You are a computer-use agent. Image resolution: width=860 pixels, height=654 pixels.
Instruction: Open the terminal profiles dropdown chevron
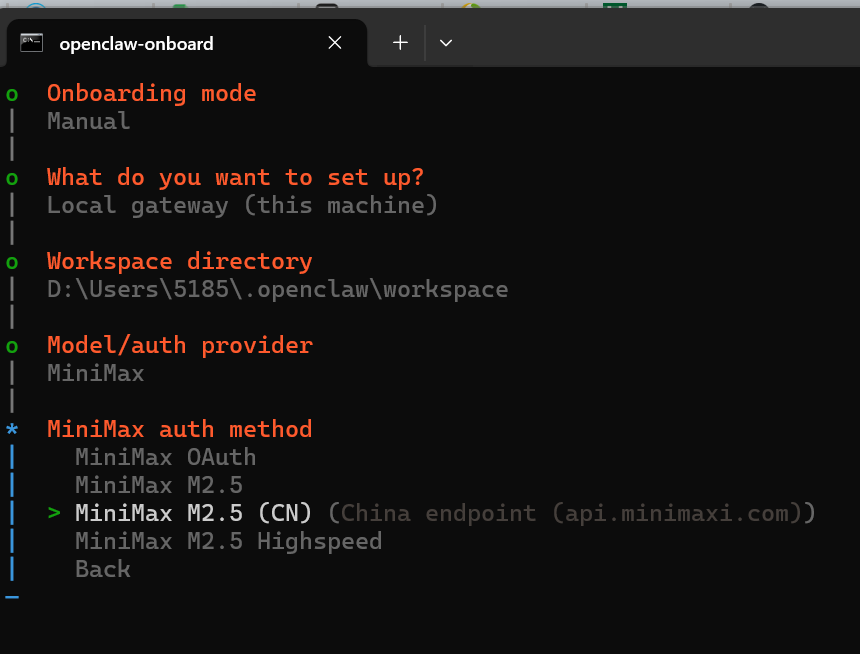(446, 43)
